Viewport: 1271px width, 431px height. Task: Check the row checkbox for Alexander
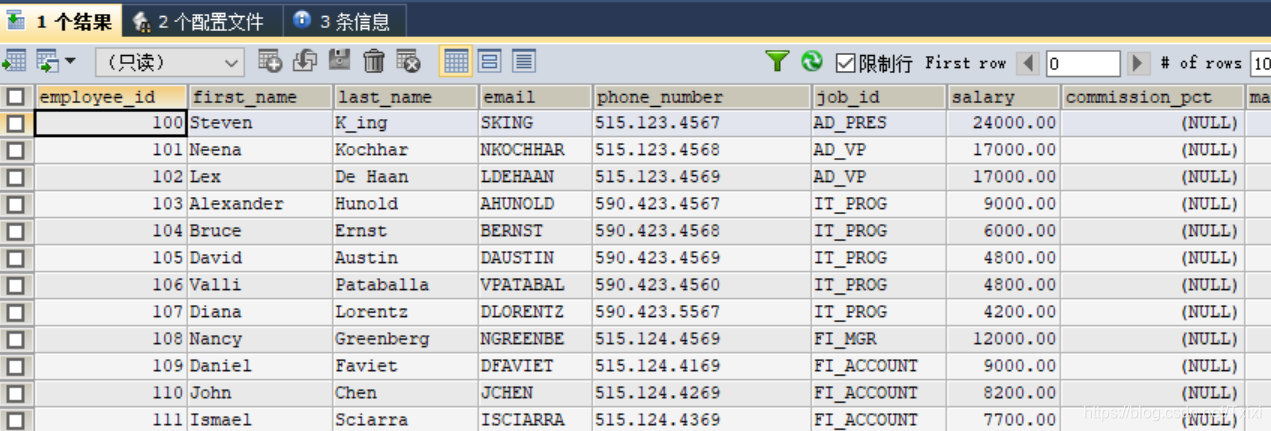coord(16,205)
